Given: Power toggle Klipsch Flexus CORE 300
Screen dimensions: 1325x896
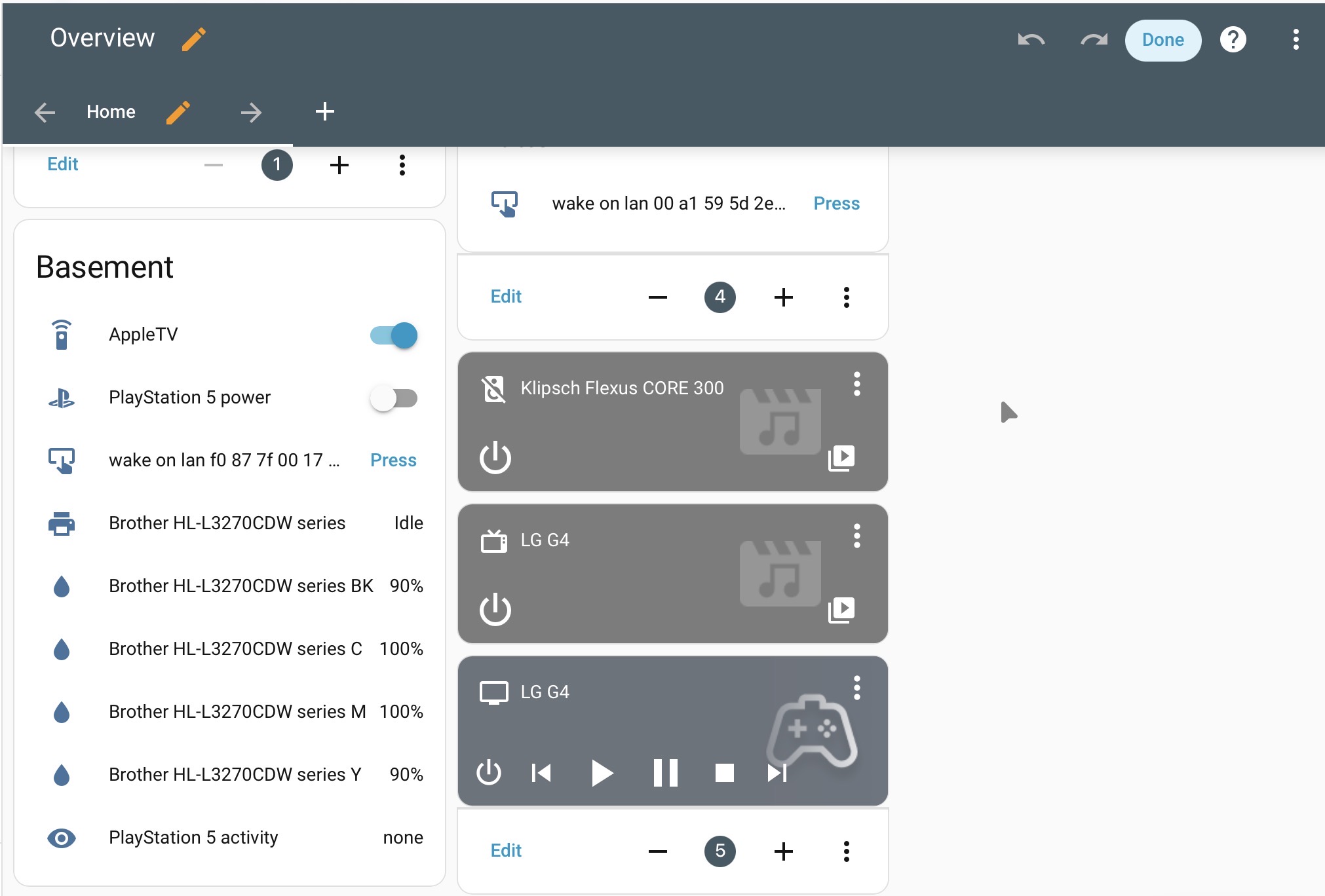Looking at the screenshot, I should [x=495, y=457].
